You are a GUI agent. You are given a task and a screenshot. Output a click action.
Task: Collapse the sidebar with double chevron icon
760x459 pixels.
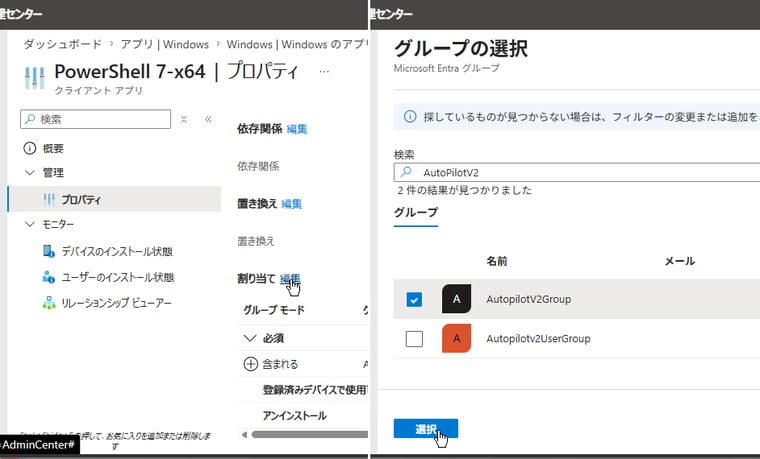pyautogui.click(x=208, y=119)
